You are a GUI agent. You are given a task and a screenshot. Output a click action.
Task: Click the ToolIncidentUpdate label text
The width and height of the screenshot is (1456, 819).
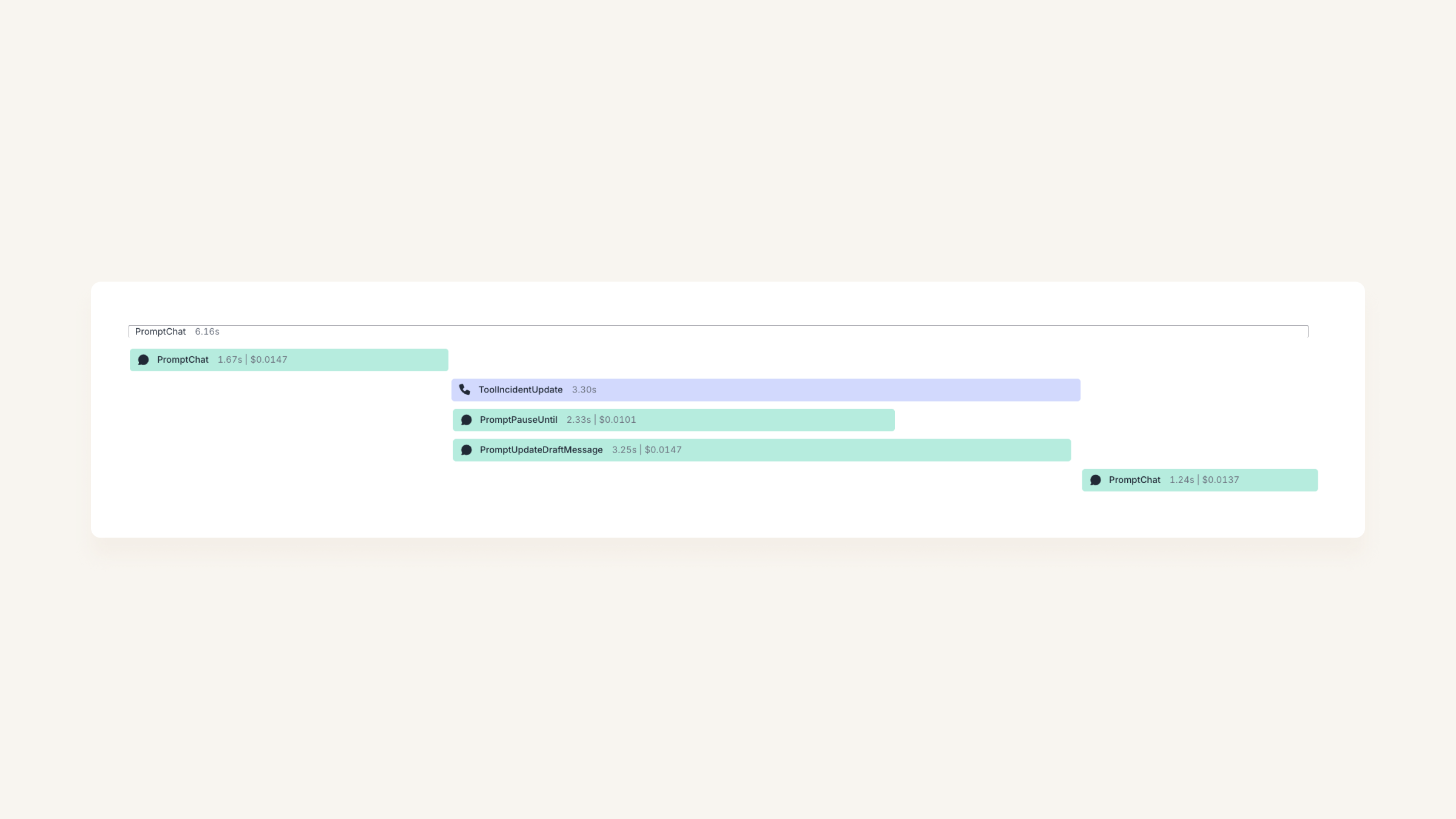coord(521,389)
